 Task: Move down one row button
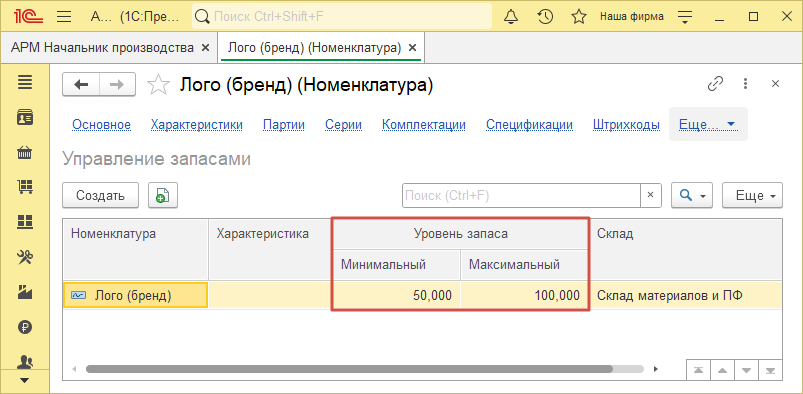click(x=746, y=370)
